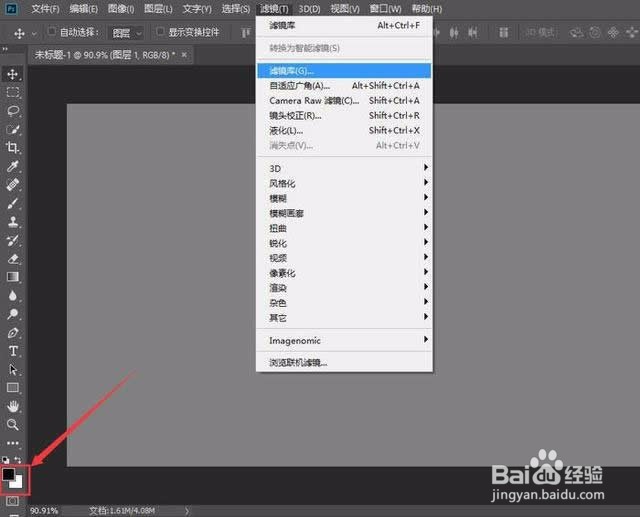This screenshot has height=517, width=640.
Task: Expand the 其它 submenu
Action: (x=344, y=318)
